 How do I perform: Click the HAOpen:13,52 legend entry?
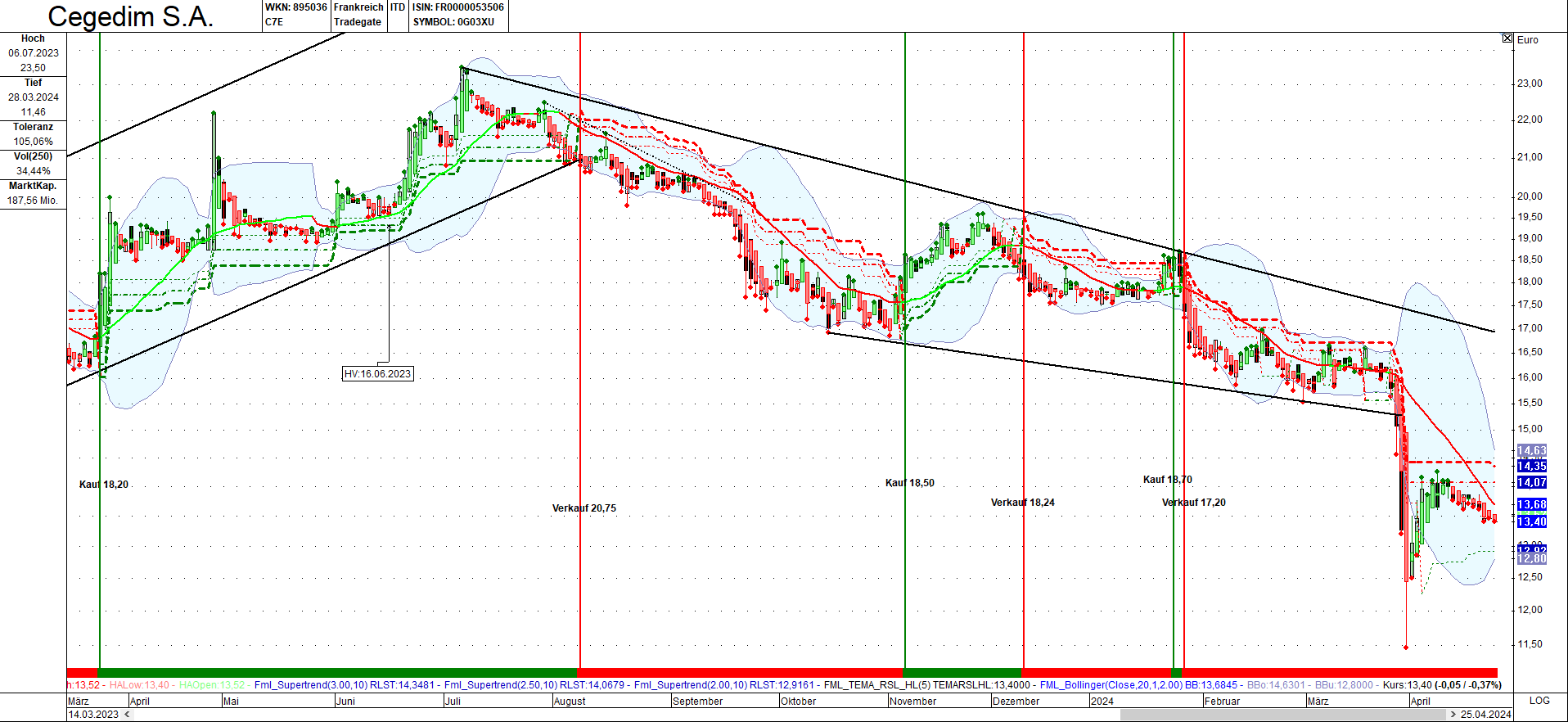coord(212,685)
